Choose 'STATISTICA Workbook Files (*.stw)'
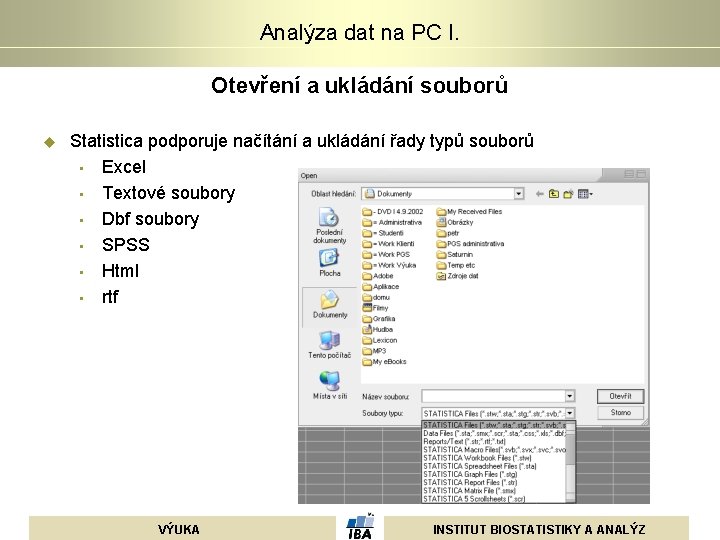The image size is (720, 540). (x=494, y=458)
